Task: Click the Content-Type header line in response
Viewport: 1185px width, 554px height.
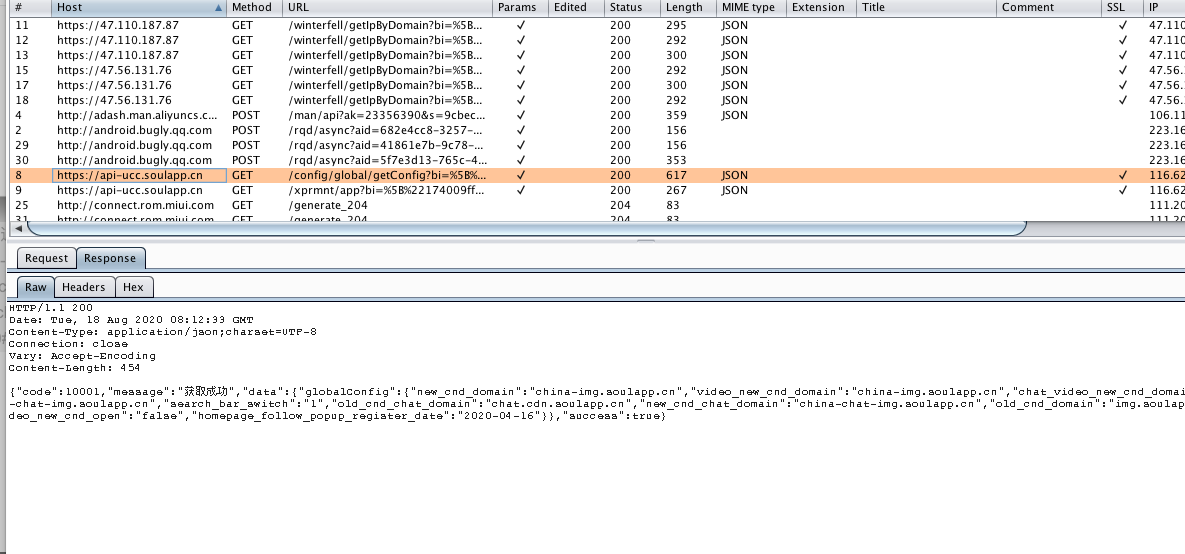Action: point(162,332)
